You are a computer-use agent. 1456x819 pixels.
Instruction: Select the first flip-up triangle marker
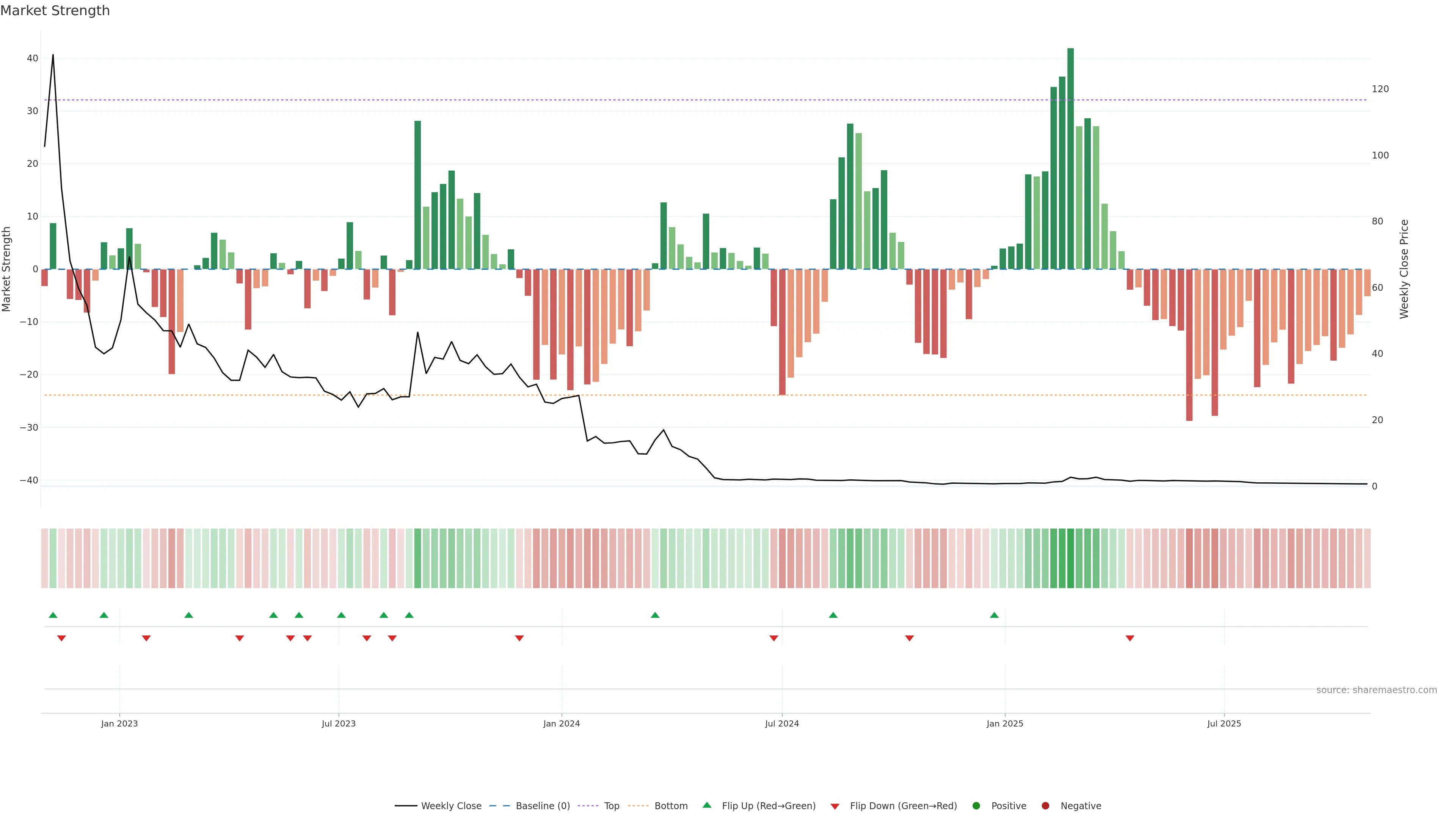(53, 615)
